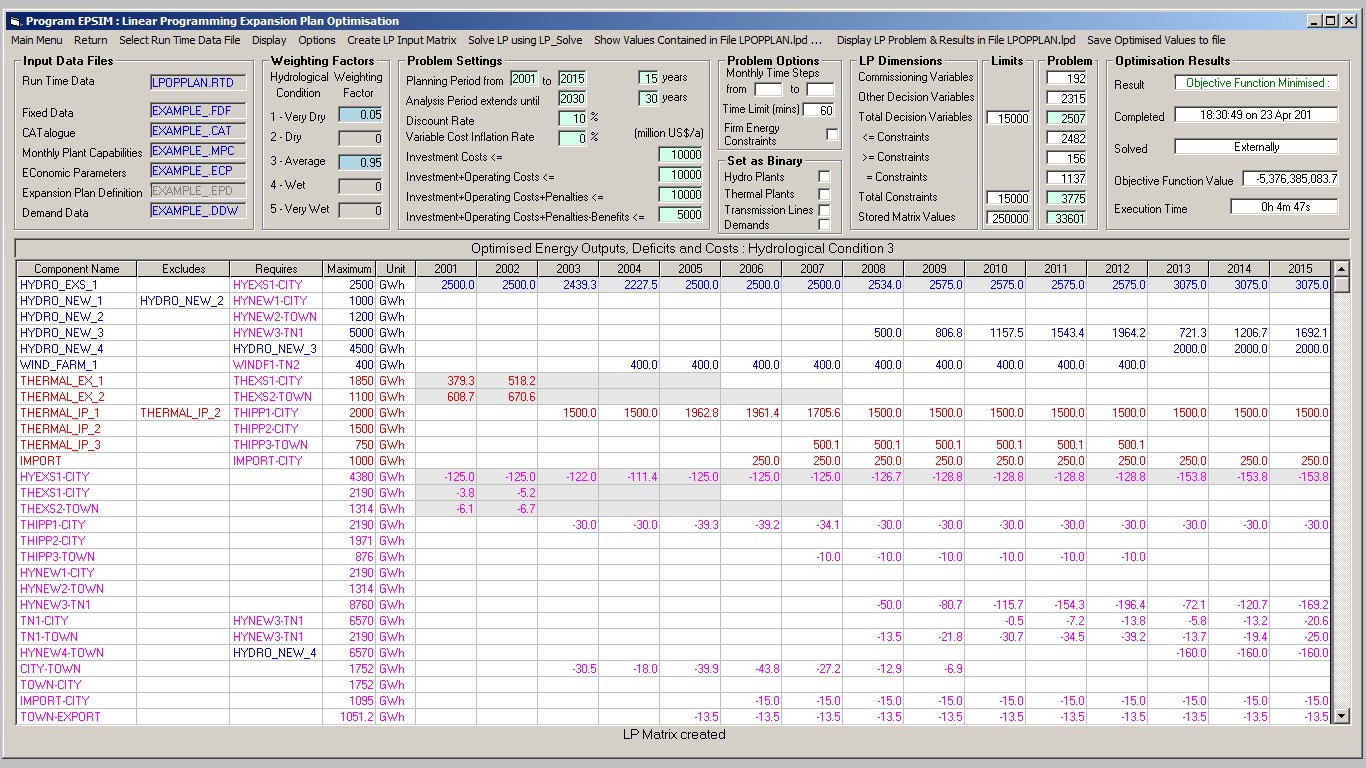Image resolution: width=1366 pixels, height=768 pixels.
Task: Enable the Demands binary checkbox
Action: (x=824, y=225)
